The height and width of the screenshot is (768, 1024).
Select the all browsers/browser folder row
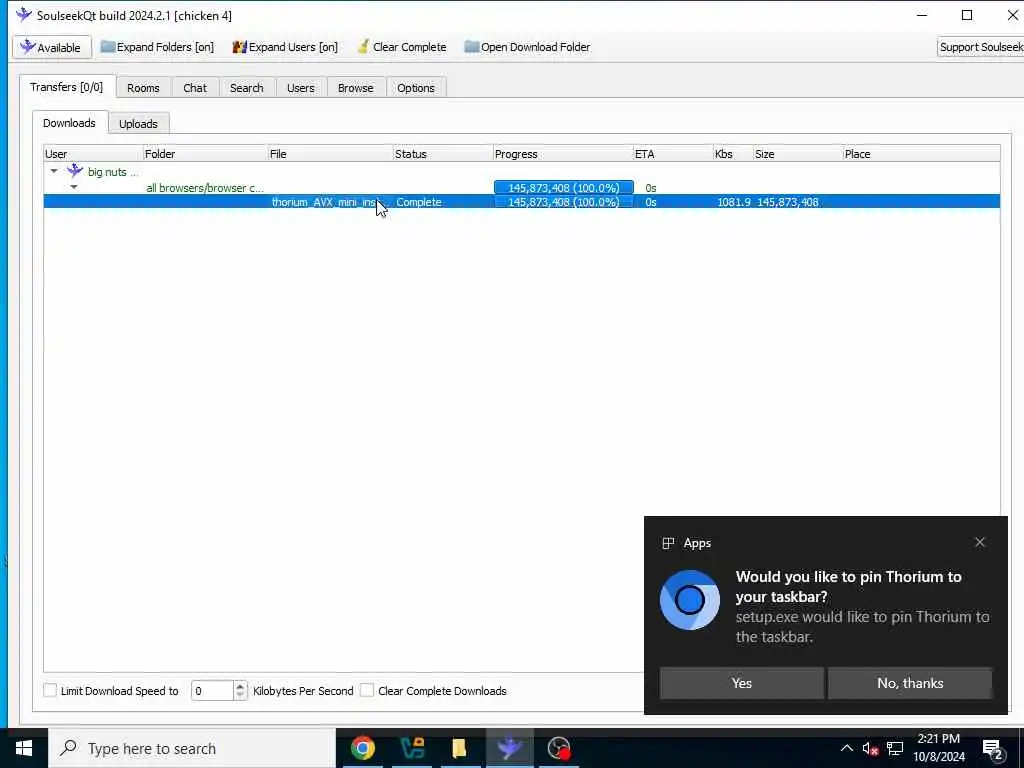[521, 187]
